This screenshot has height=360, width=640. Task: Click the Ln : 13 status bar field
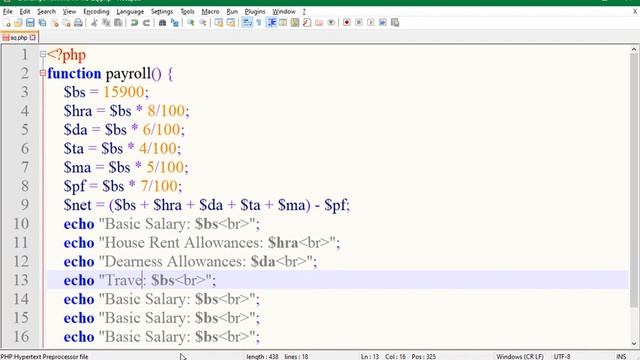point(370,356)
